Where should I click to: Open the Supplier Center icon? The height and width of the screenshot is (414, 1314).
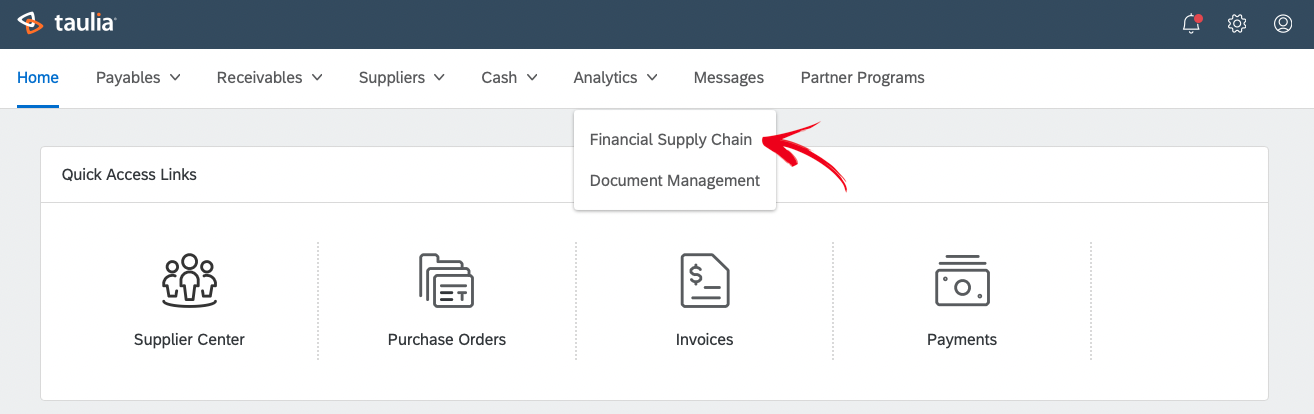(x=189, y=281)
